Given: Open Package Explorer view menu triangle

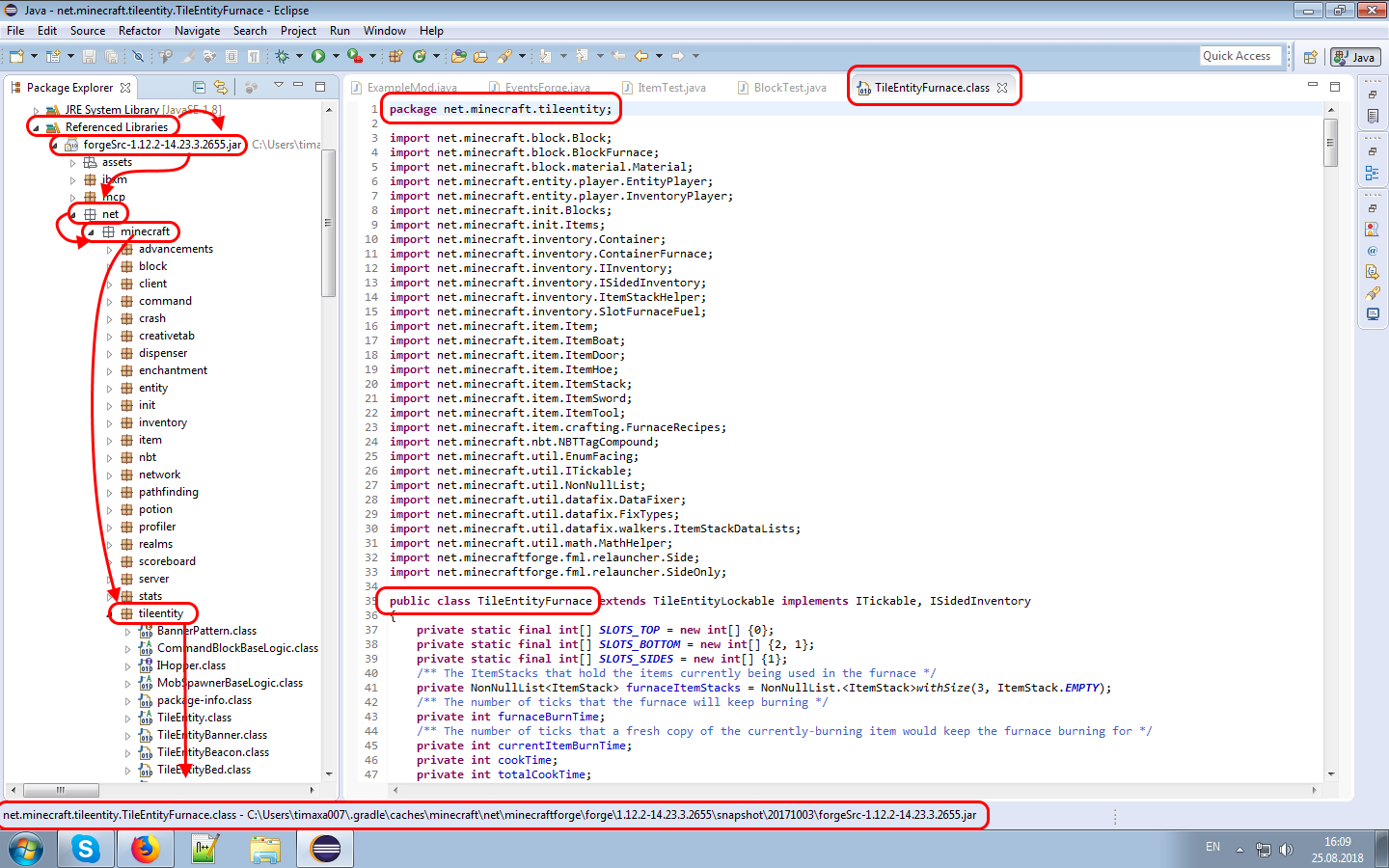Looking at the screenshot, I should pyautogui.click(x=278, y=85).
